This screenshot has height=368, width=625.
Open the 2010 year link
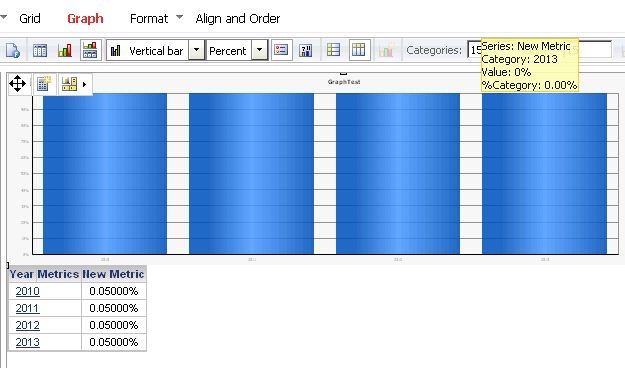coord(28,291)
